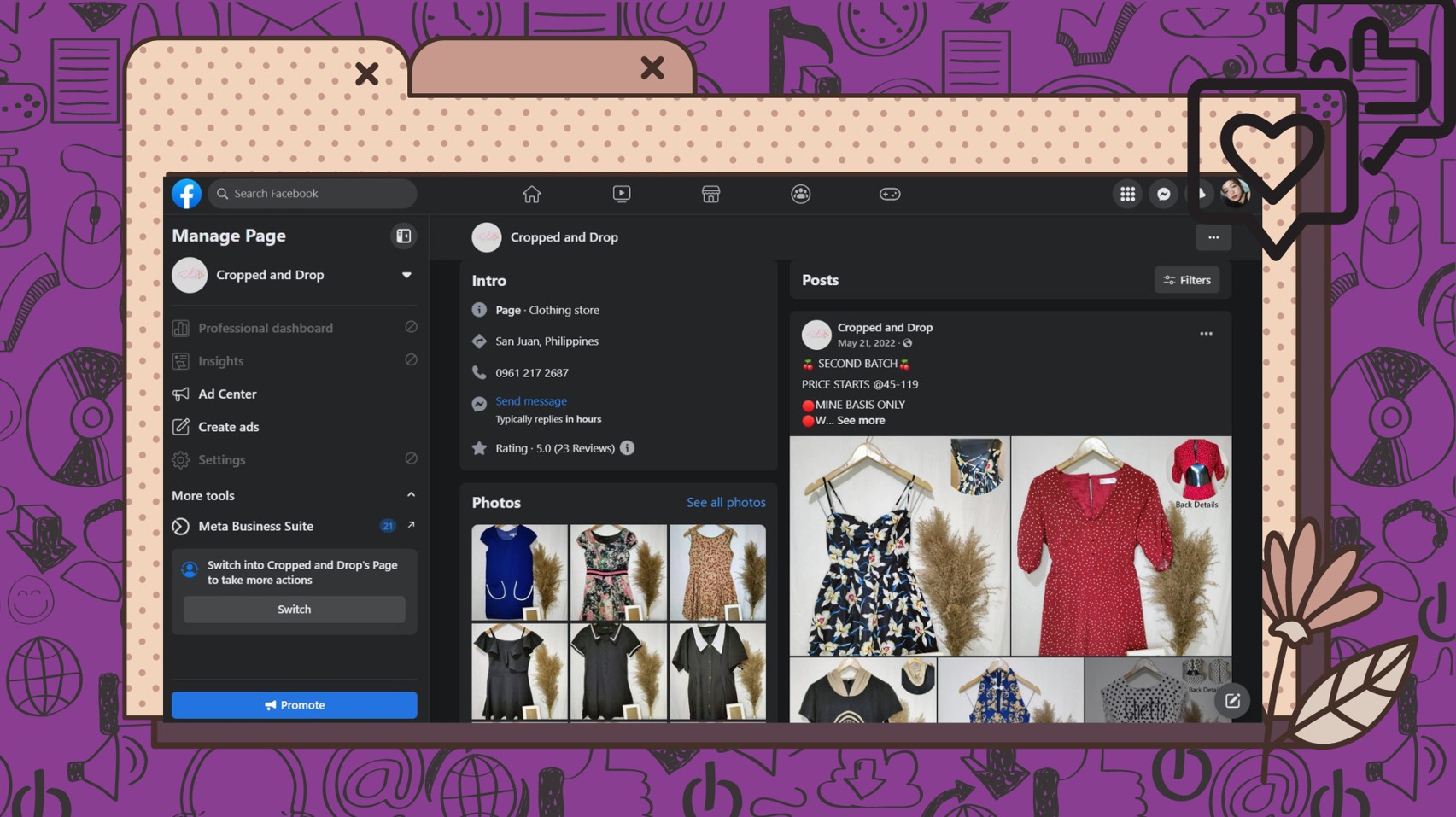This screenshot has height=817, width=1456.
Task: Open the blue dress photo thumbnail
Action: click(x=519, y=572)
